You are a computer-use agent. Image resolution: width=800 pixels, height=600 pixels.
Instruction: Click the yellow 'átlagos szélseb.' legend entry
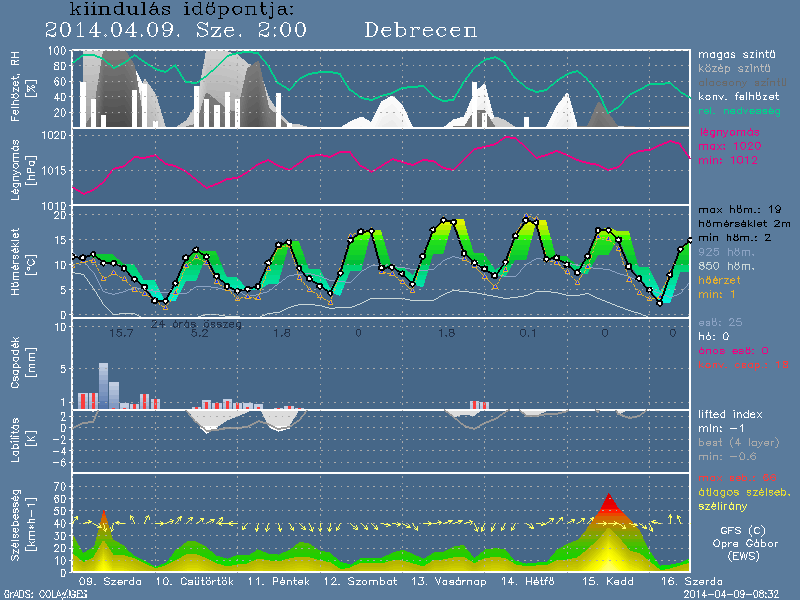click(742, 491)
